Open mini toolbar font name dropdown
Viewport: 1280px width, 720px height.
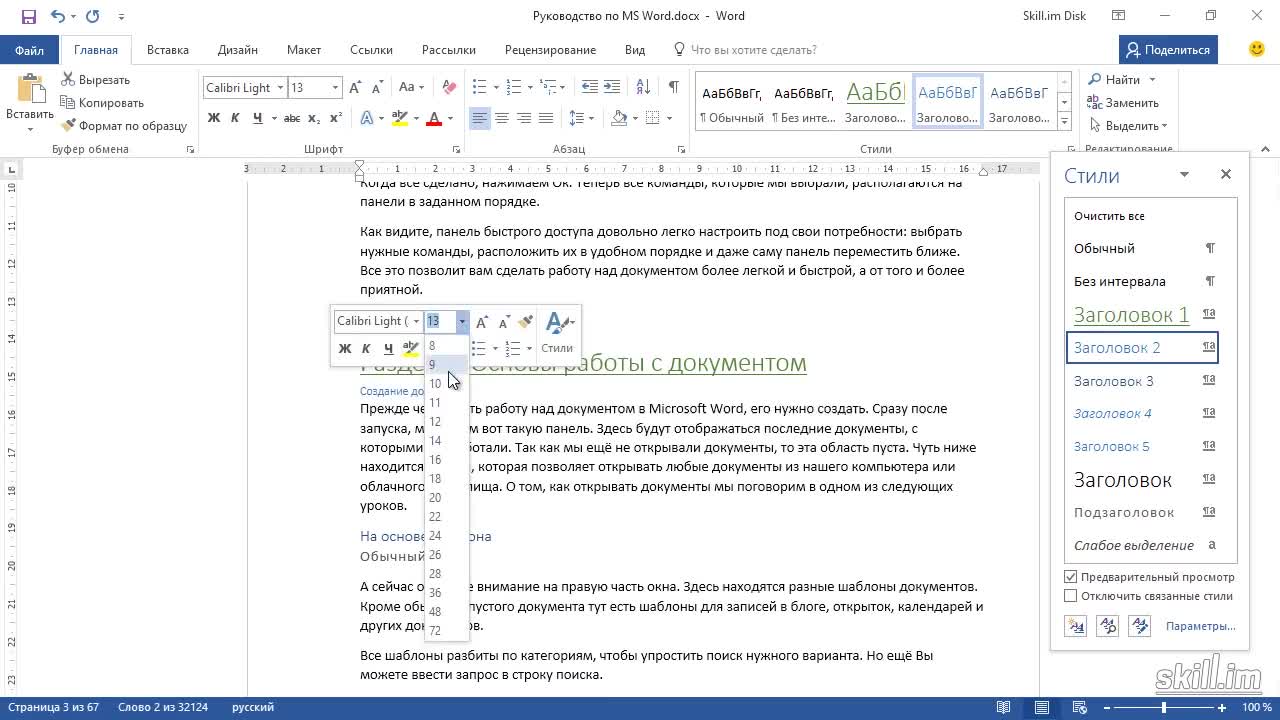pos(416,322)
